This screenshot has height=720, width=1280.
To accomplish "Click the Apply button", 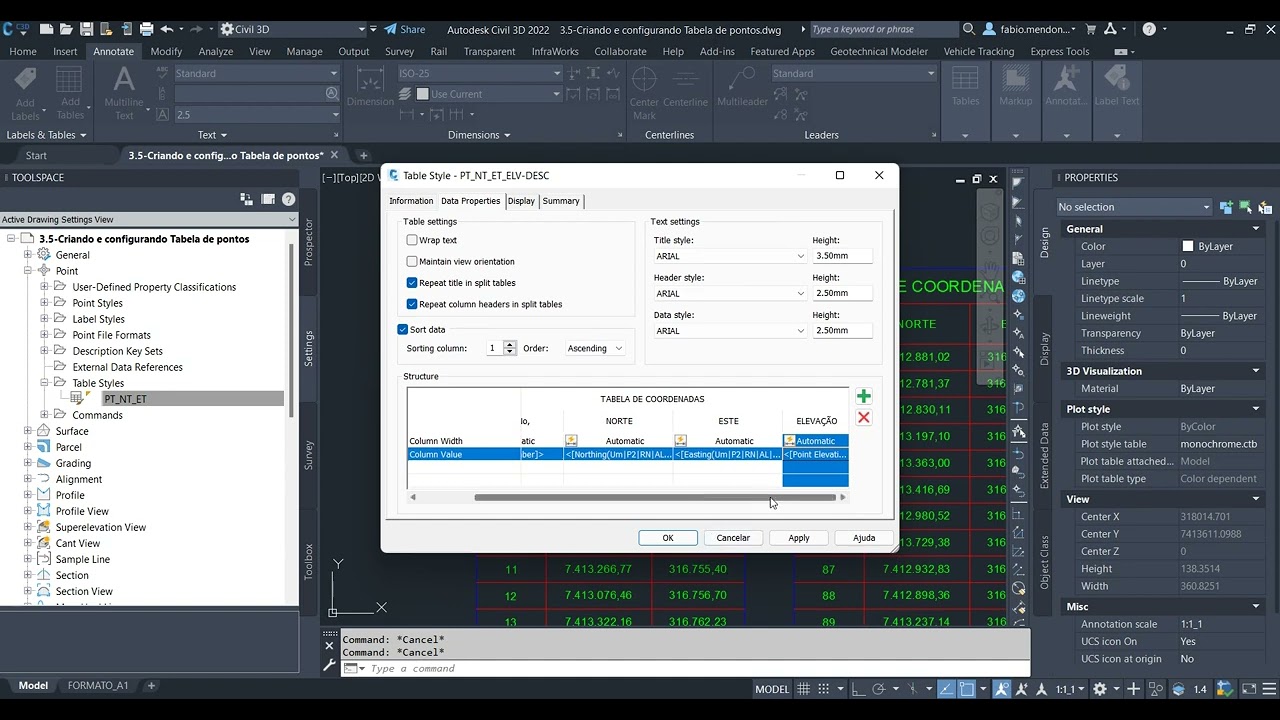I will coord(799,538).
